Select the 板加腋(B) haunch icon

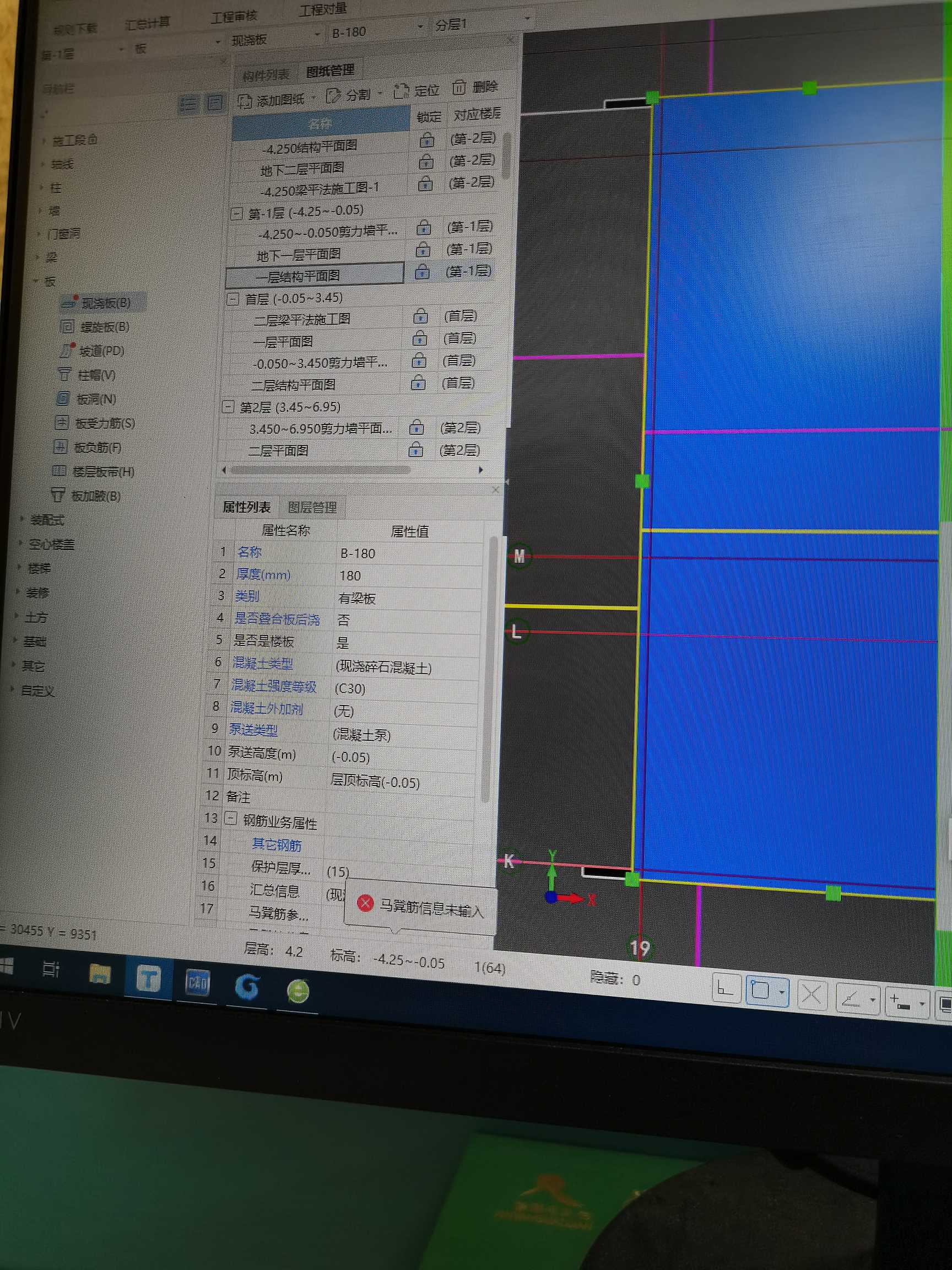[x=57, y=494]
